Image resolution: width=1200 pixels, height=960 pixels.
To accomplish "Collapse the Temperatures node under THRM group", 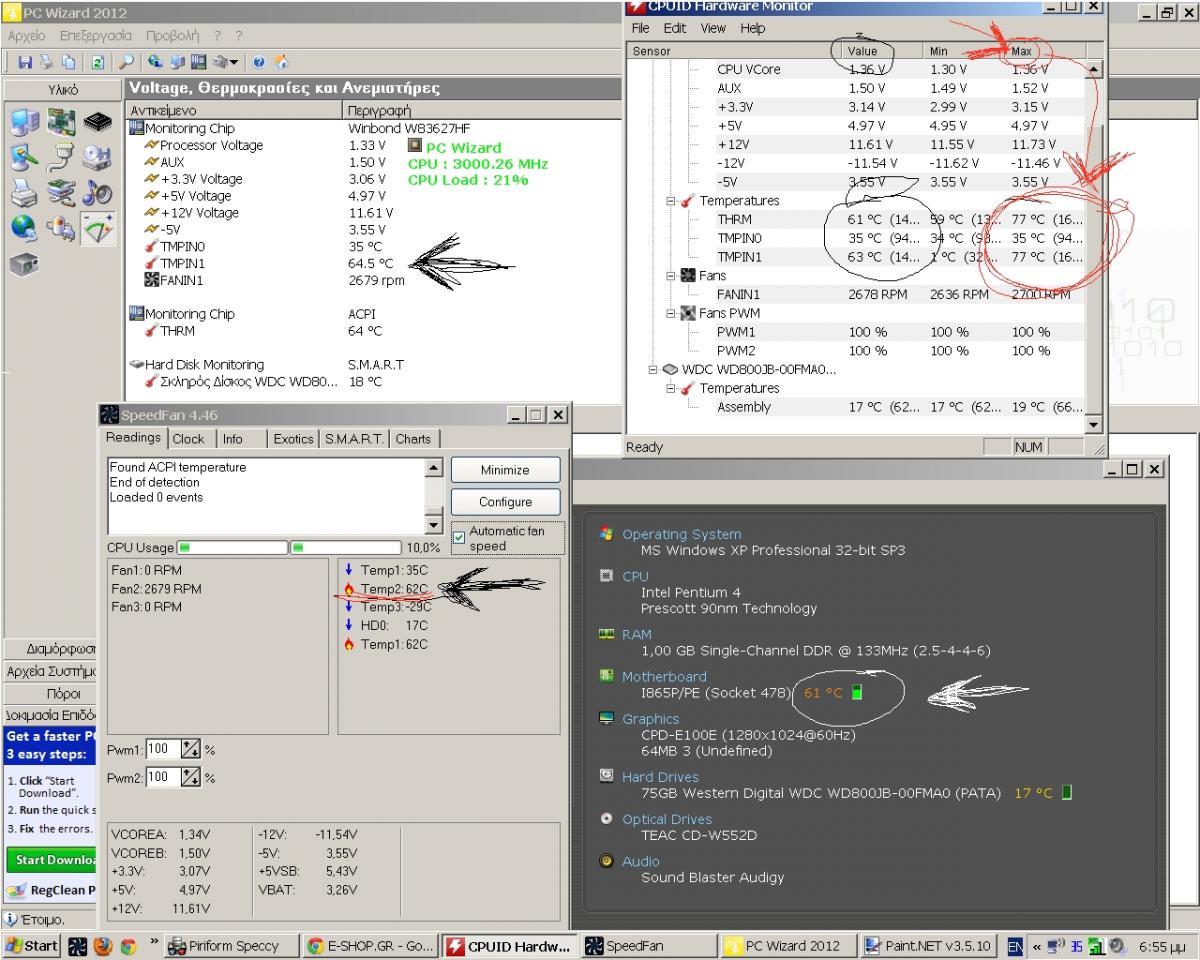I will (673, 201).
